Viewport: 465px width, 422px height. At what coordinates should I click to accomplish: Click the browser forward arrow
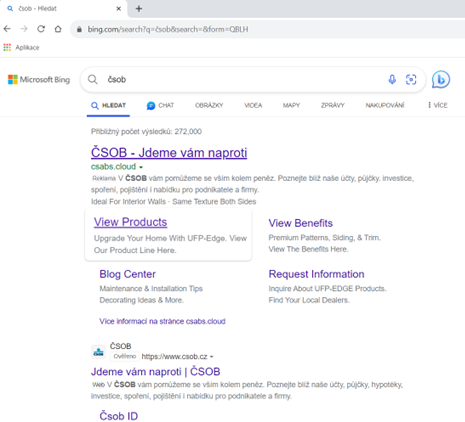24,29
